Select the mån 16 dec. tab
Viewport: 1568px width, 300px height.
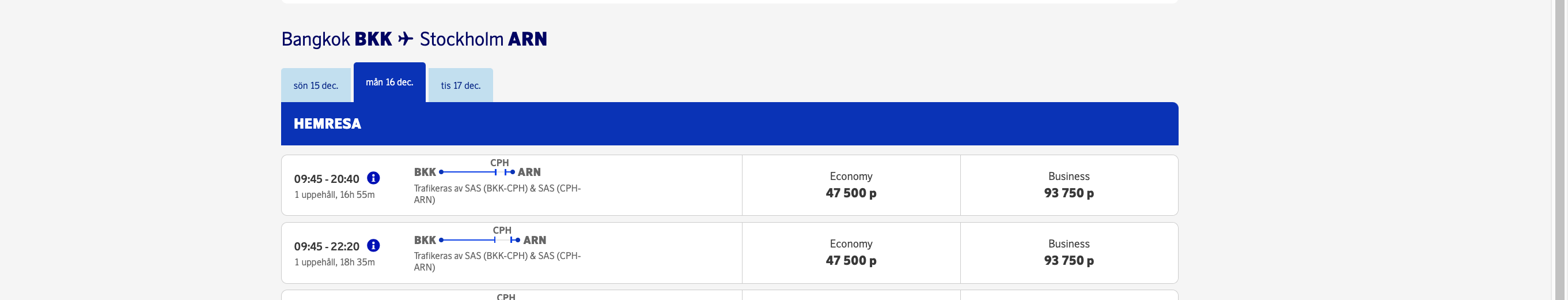pyautogui.click(x=389, y=82)
